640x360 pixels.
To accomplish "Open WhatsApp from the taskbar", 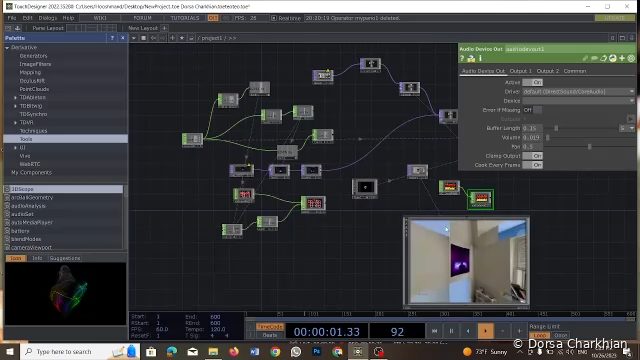I will click(x=296, y=351).
